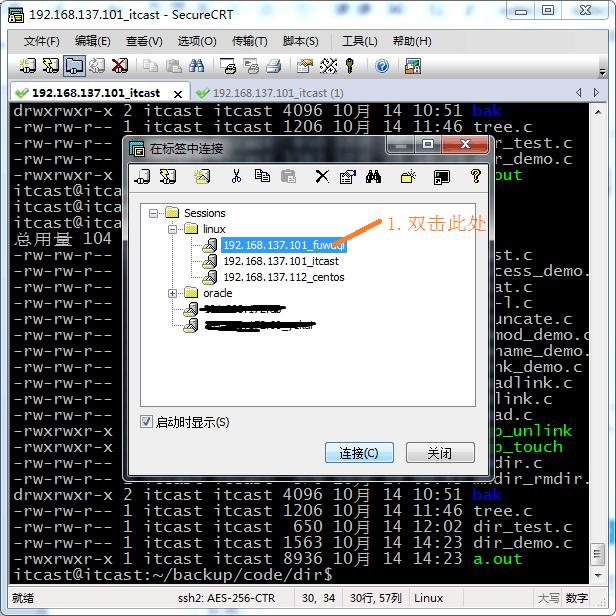Click the Find binoculars icon in main toolbar
The image size is (616, 616).
(196, 66)
